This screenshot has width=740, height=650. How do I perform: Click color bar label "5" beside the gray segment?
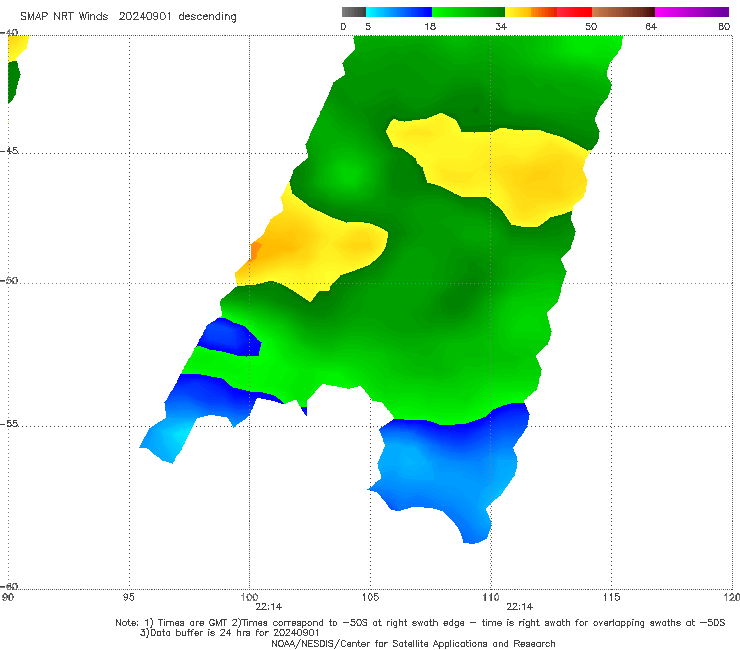tap(368, 27)
